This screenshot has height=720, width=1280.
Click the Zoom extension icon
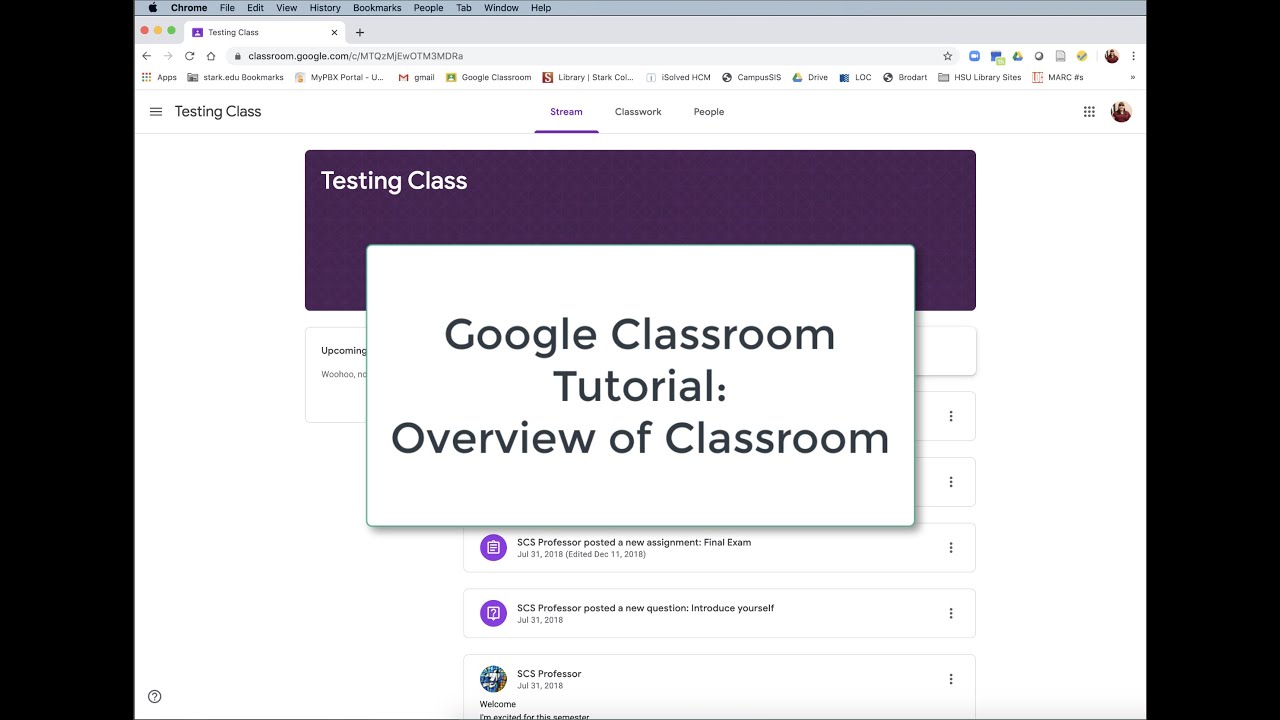pyautogui.click(x=974, y=56)
